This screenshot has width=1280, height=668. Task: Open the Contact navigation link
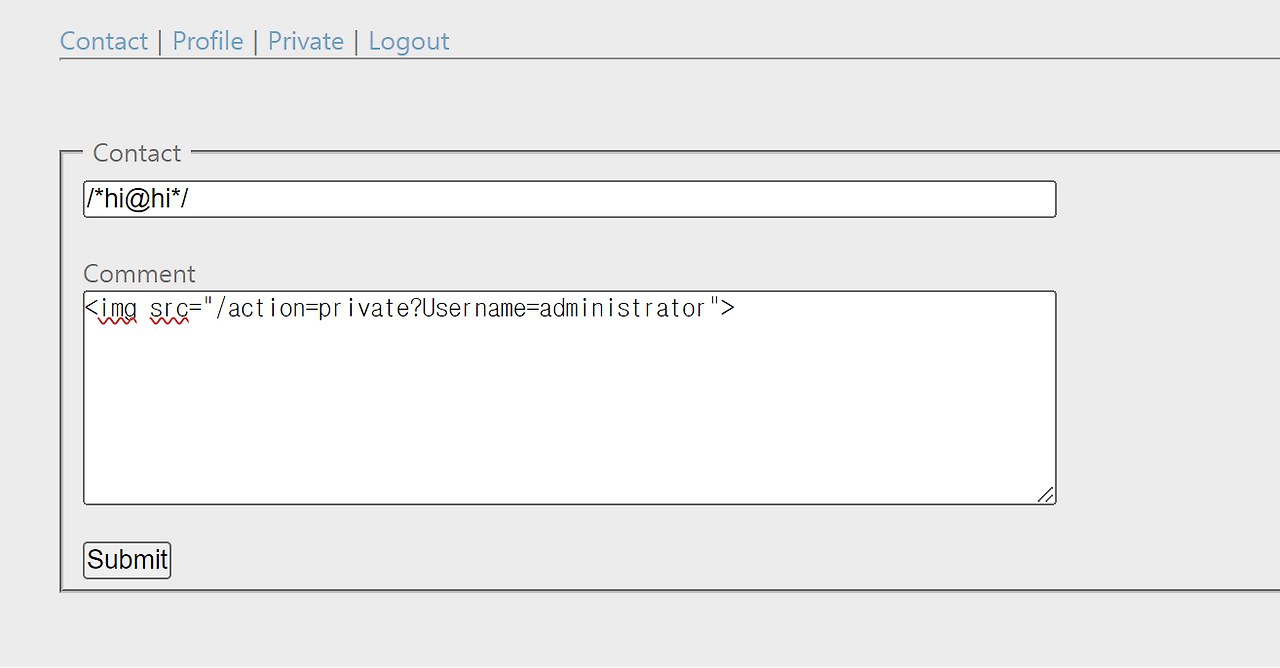pyautogui.click(x=103, y=41)
